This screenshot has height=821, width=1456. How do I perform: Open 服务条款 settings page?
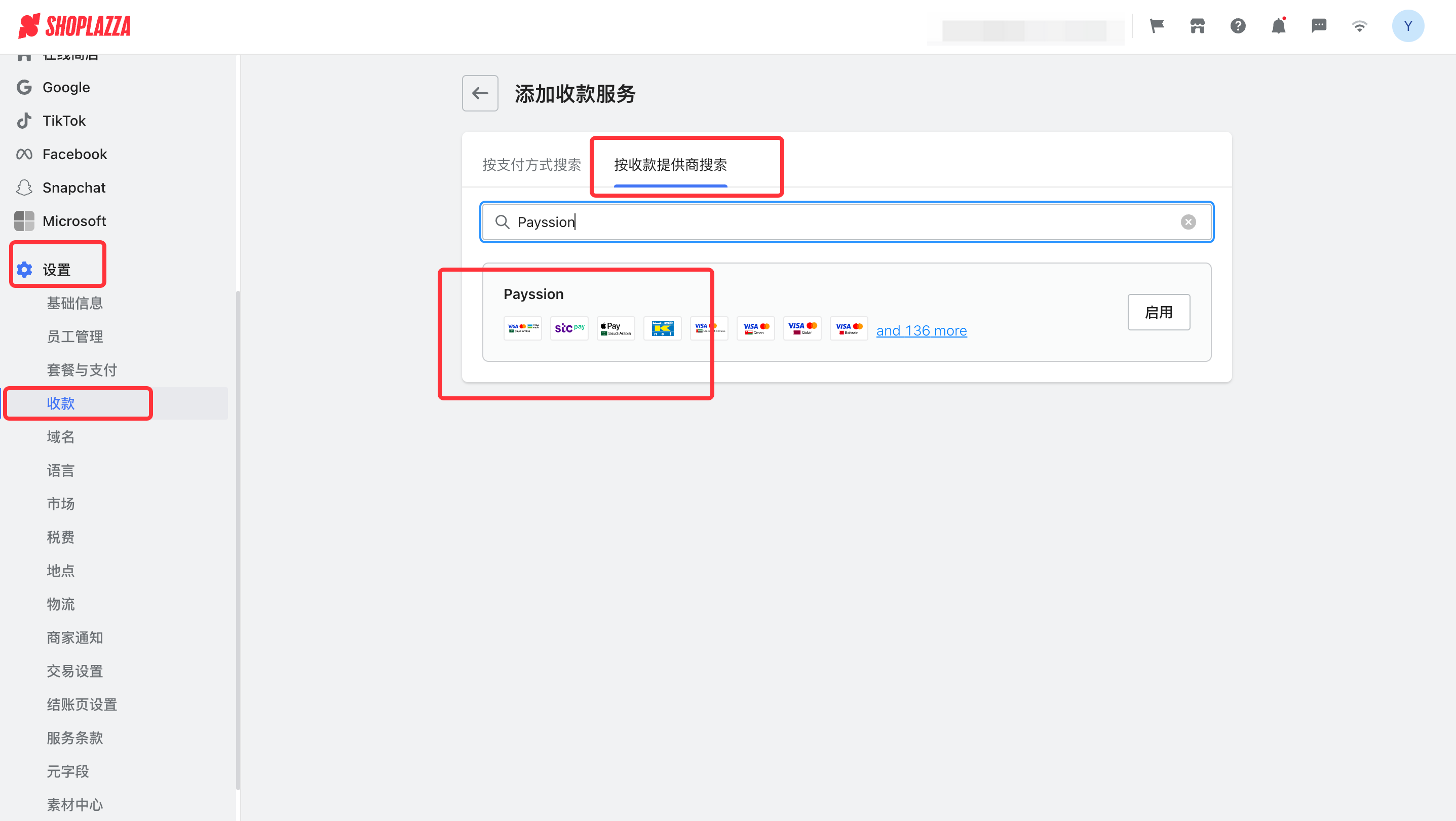(74, 738)
